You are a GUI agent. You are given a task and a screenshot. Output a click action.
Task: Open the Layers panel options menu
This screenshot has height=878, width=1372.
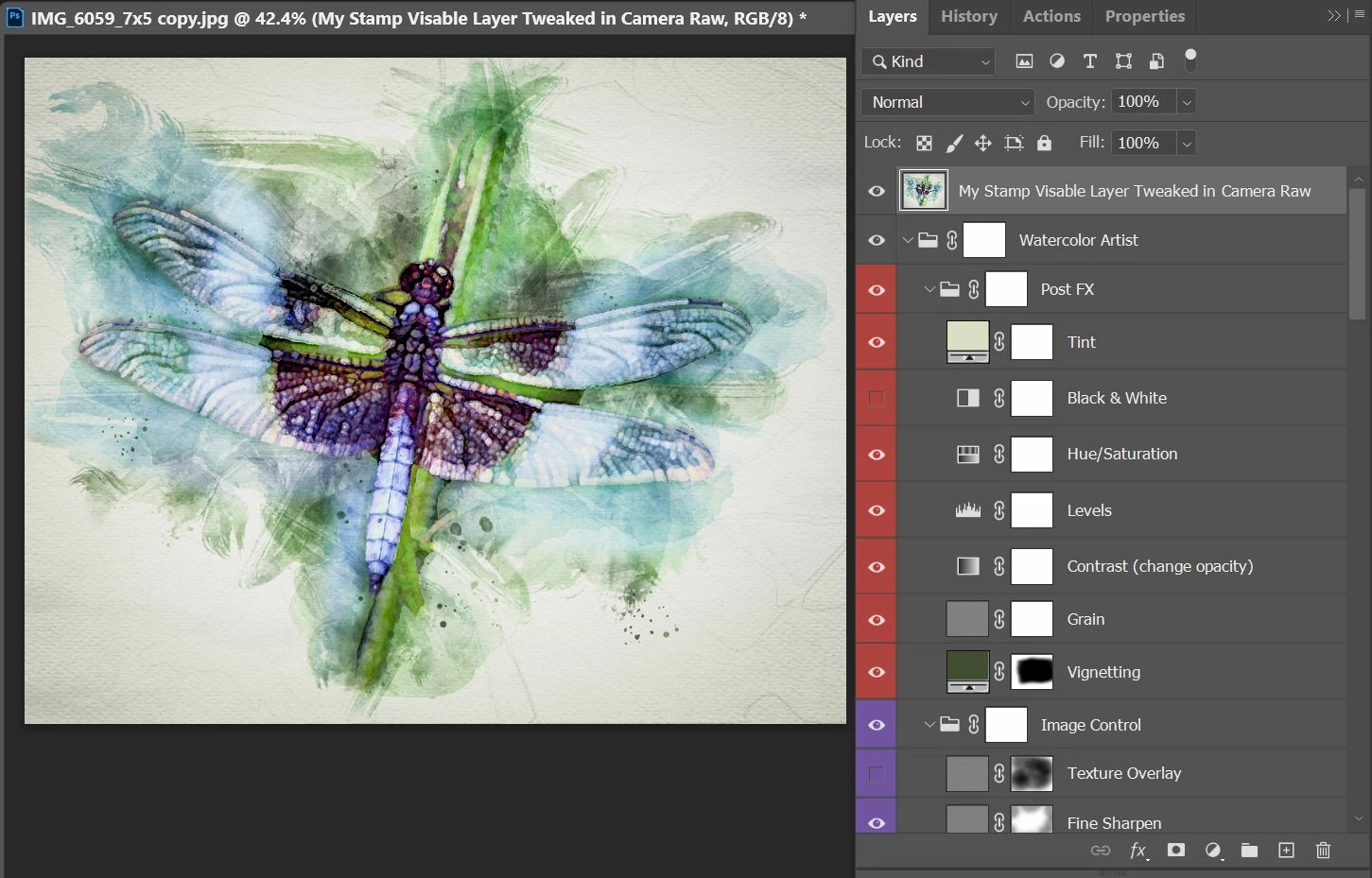pyautogui.click(x=1358, y=16)
